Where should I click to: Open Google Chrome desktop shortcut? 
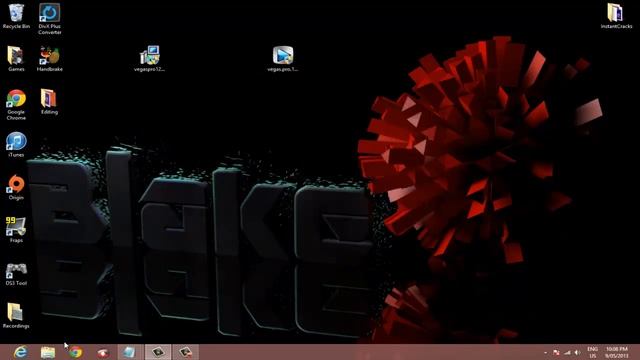tap(16, 104)
